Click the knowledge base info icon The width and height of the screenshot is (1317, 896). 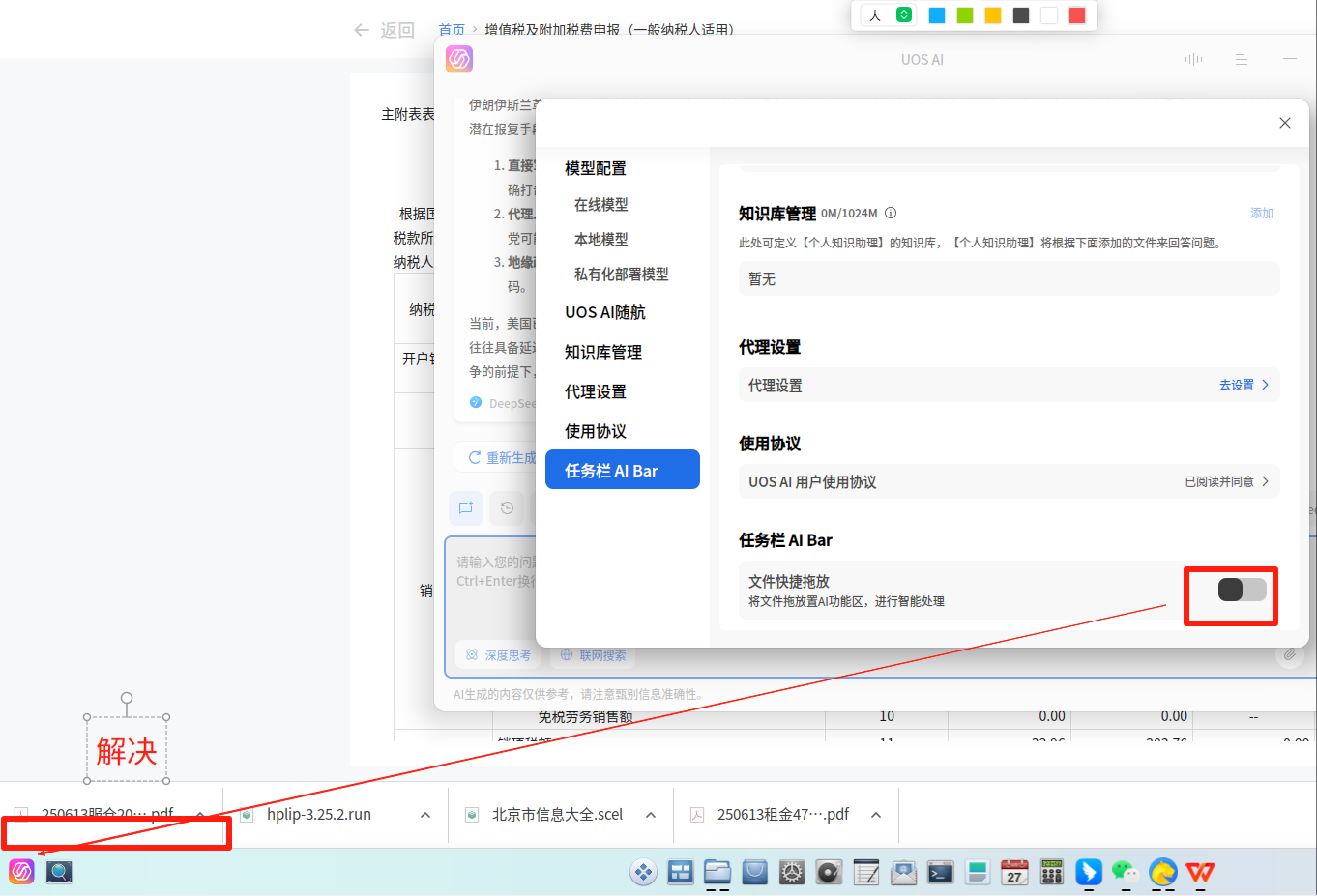891,213
